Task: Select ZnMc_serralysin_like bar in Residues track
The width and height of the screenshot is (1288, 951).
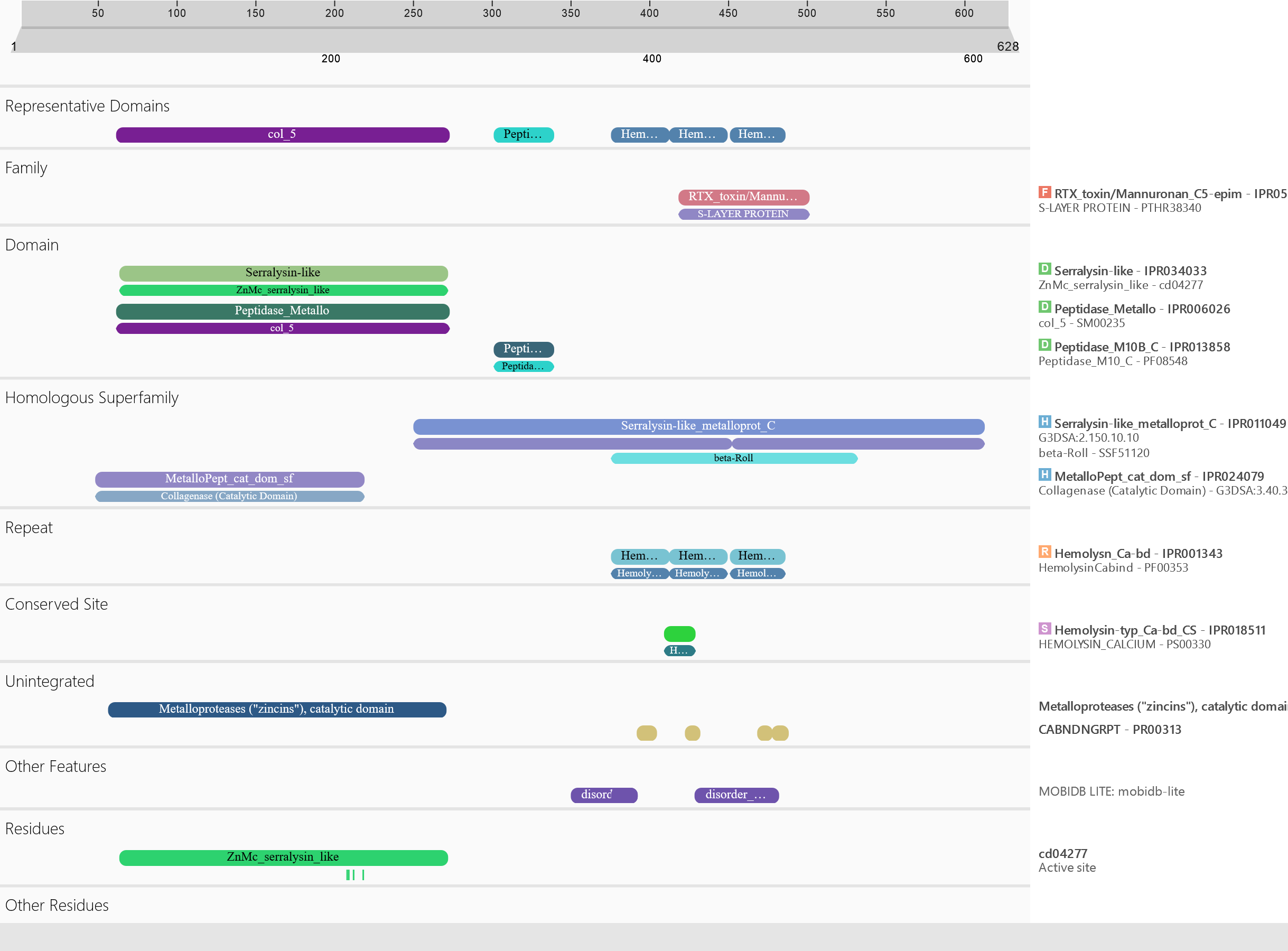Action: pyautogui.click(x=283, y=857)
